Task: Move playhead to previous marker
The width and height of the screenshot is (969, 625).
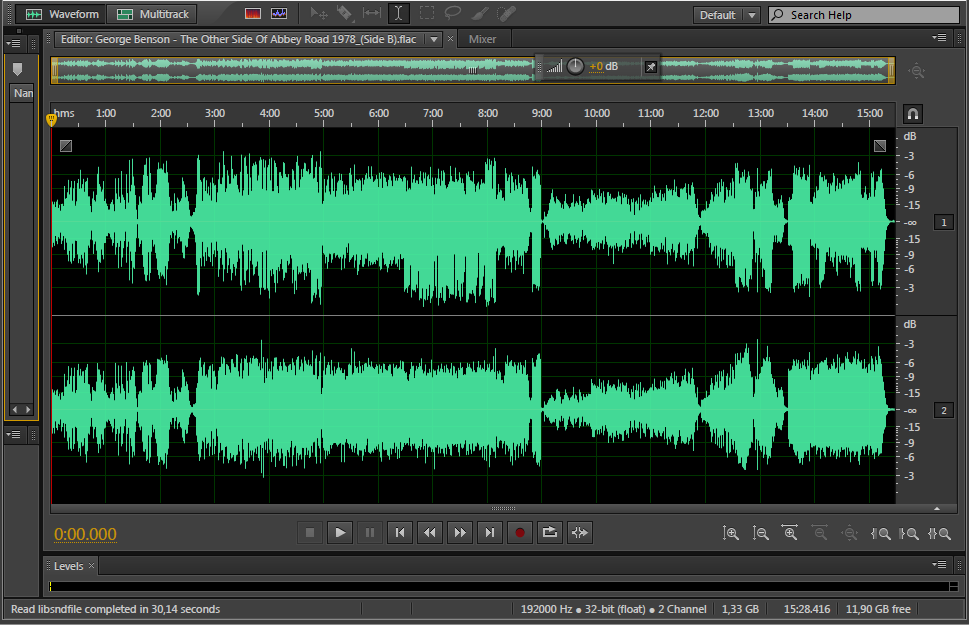Action: pyautogui.click(x=400, y=532)
